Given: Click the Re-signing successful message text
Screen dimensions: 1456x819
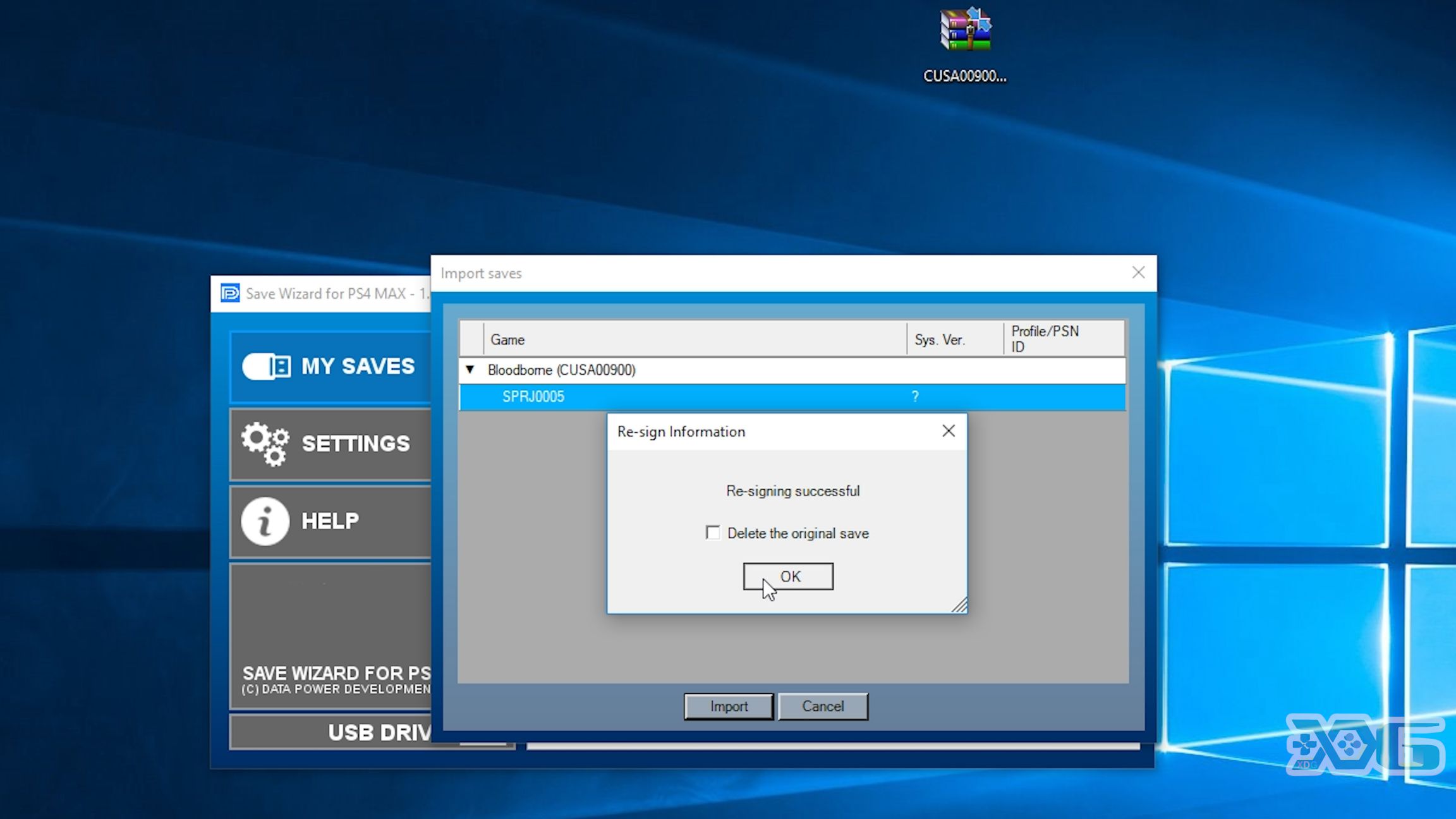Looking at the screenshot, I should 792,491.
